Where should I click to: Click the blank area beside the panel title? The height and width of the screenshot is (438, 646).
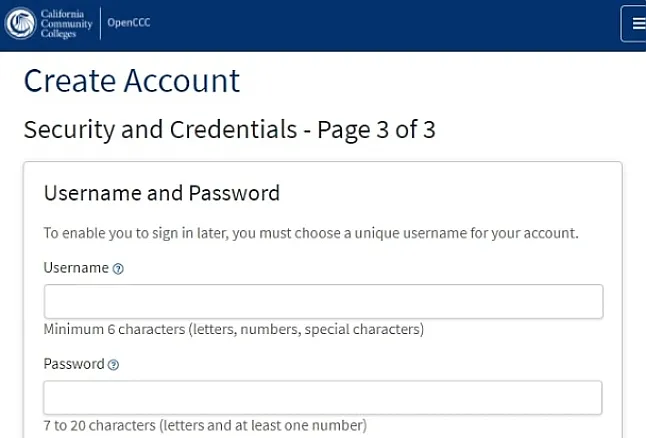coord(450,193)
